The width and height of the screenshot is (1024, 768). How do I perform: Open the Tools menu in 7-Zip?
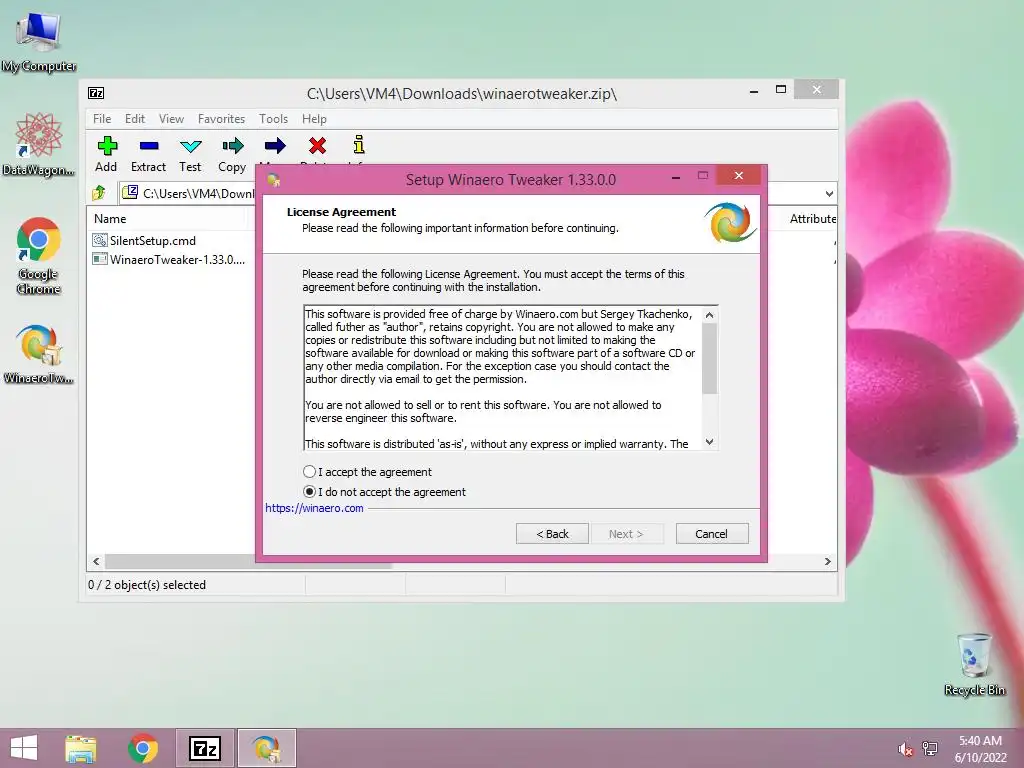[x=273, y=119]
